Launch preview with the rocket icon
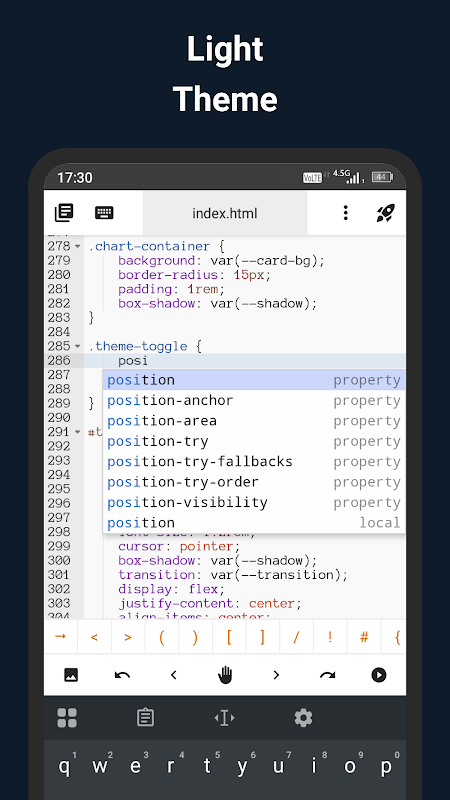The width and height of the screenshot is (450, 800). coord(386,213)
